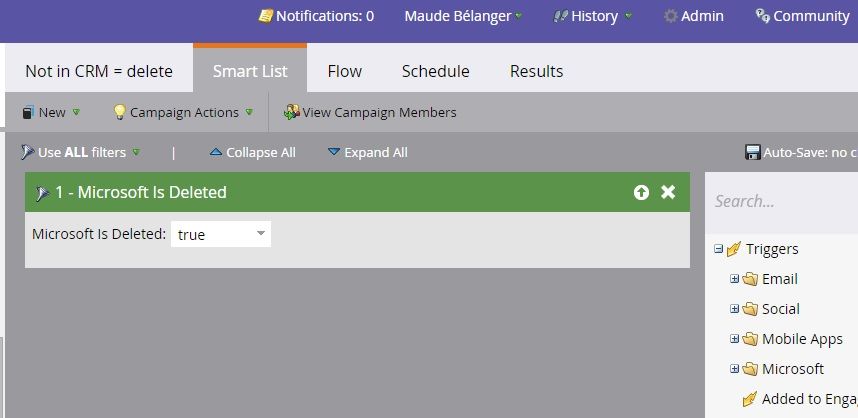Open the Microsoft Is Deleted value dropdown
Viewport: 858px width, 418px height.
(260, 234)
